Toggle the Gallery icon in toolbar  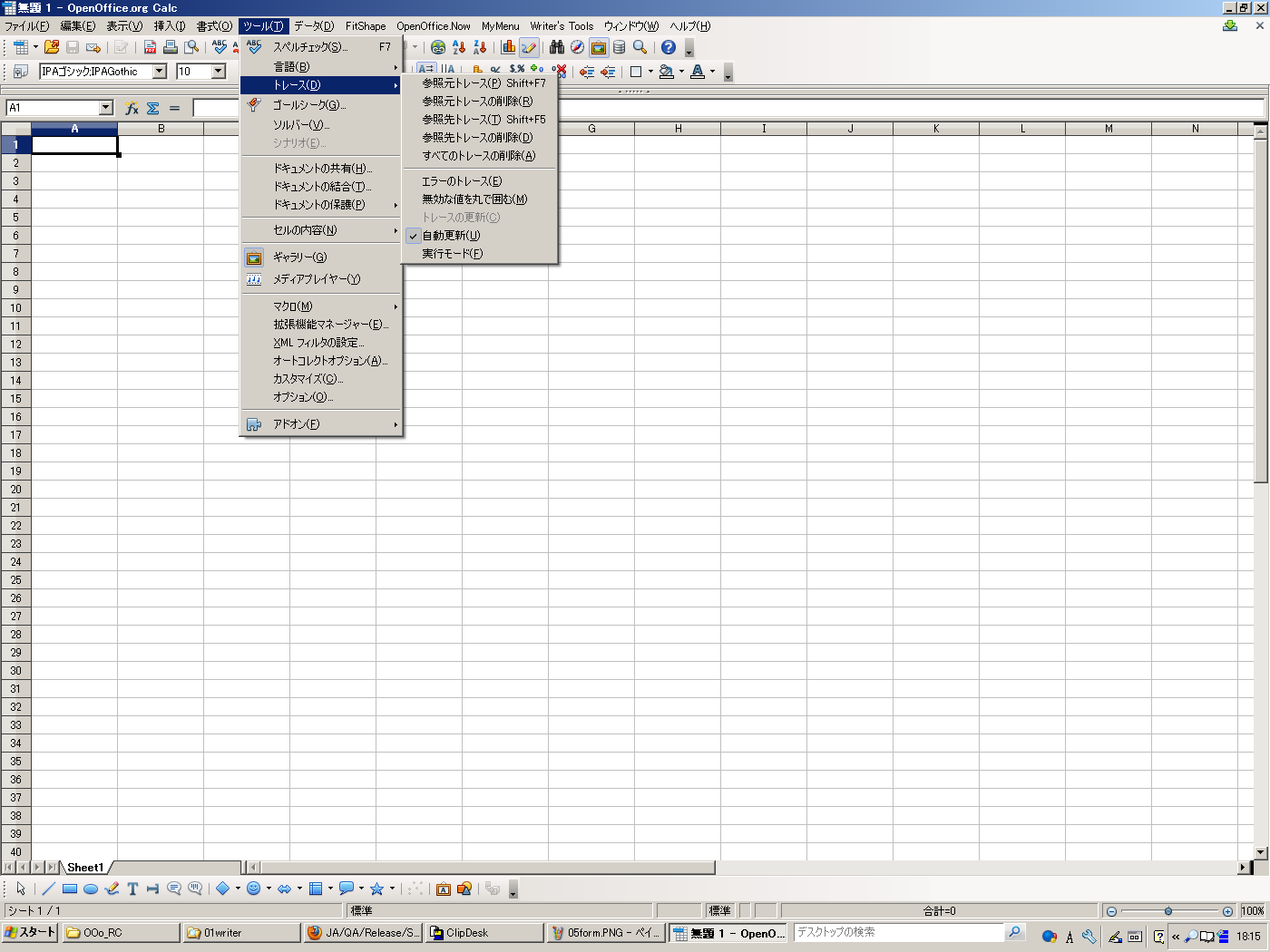599,47
